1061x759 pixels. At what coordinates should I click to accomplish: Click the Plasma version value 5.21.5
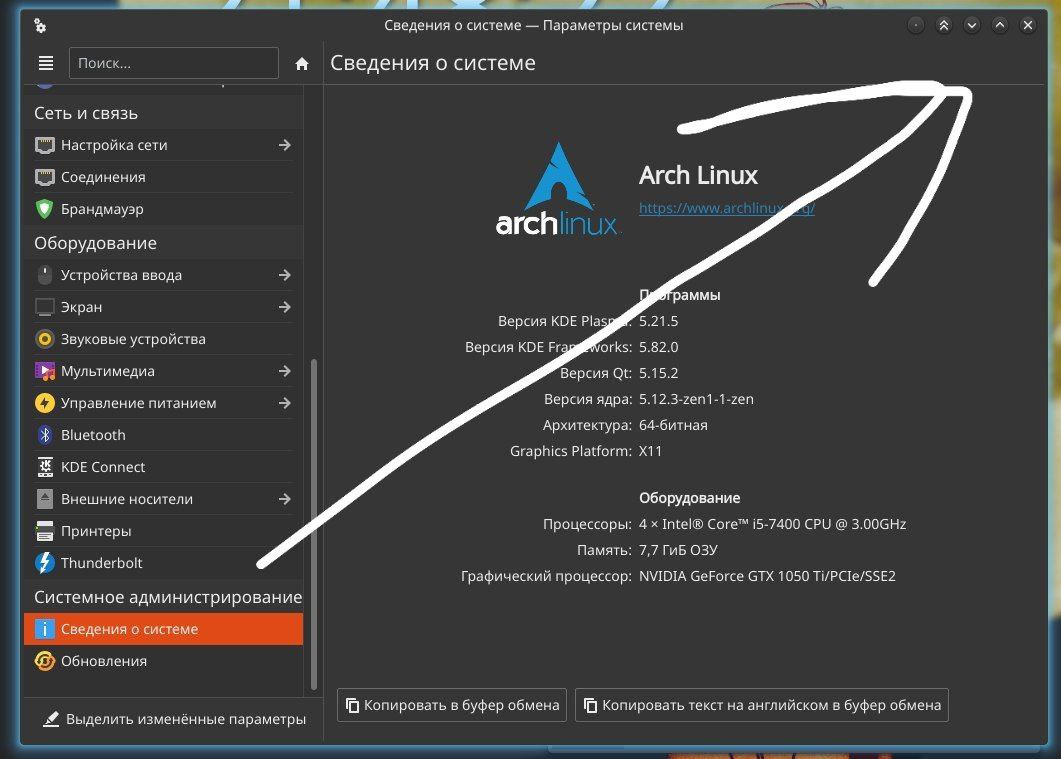click(658, 321)
